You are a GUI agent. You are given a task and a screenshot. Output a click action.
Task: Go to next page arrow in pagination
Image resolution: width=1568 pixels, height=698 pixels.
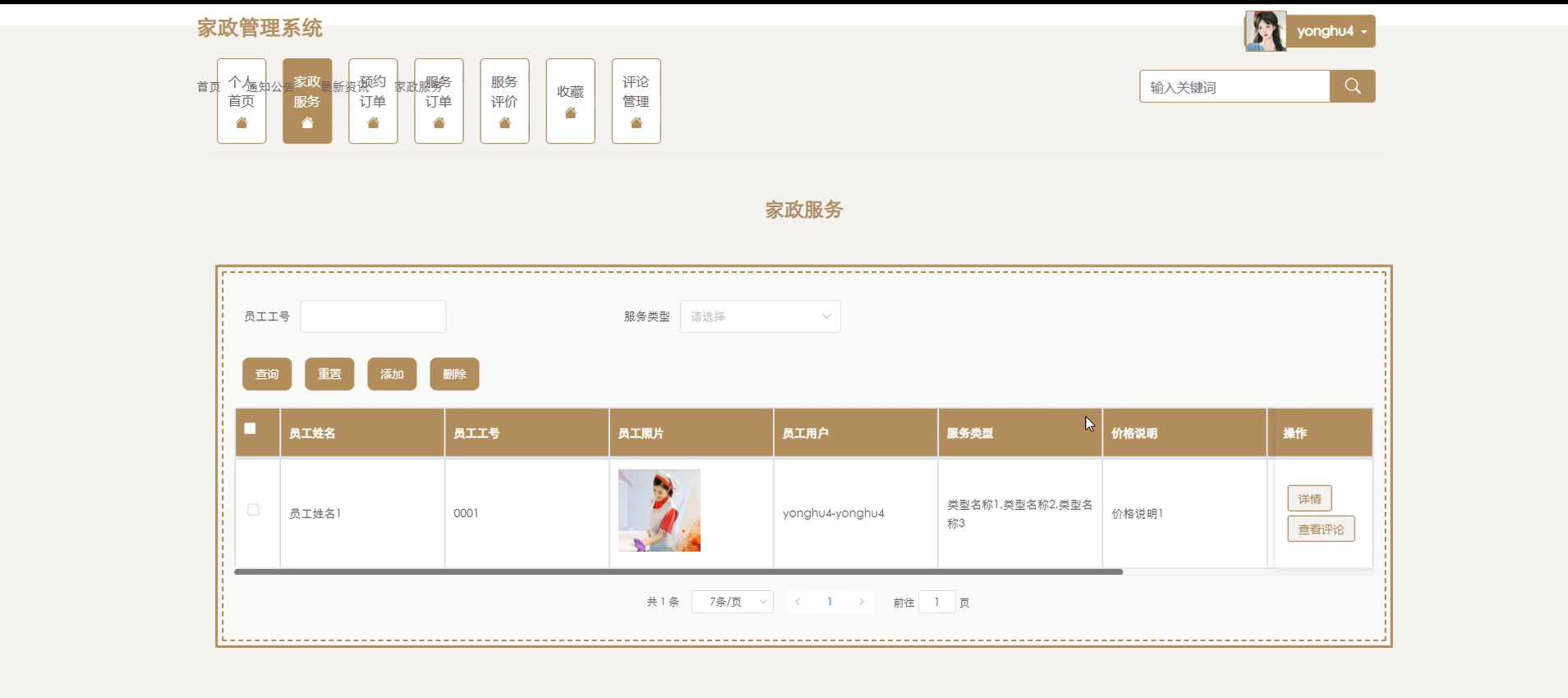(x=862, y=602)
